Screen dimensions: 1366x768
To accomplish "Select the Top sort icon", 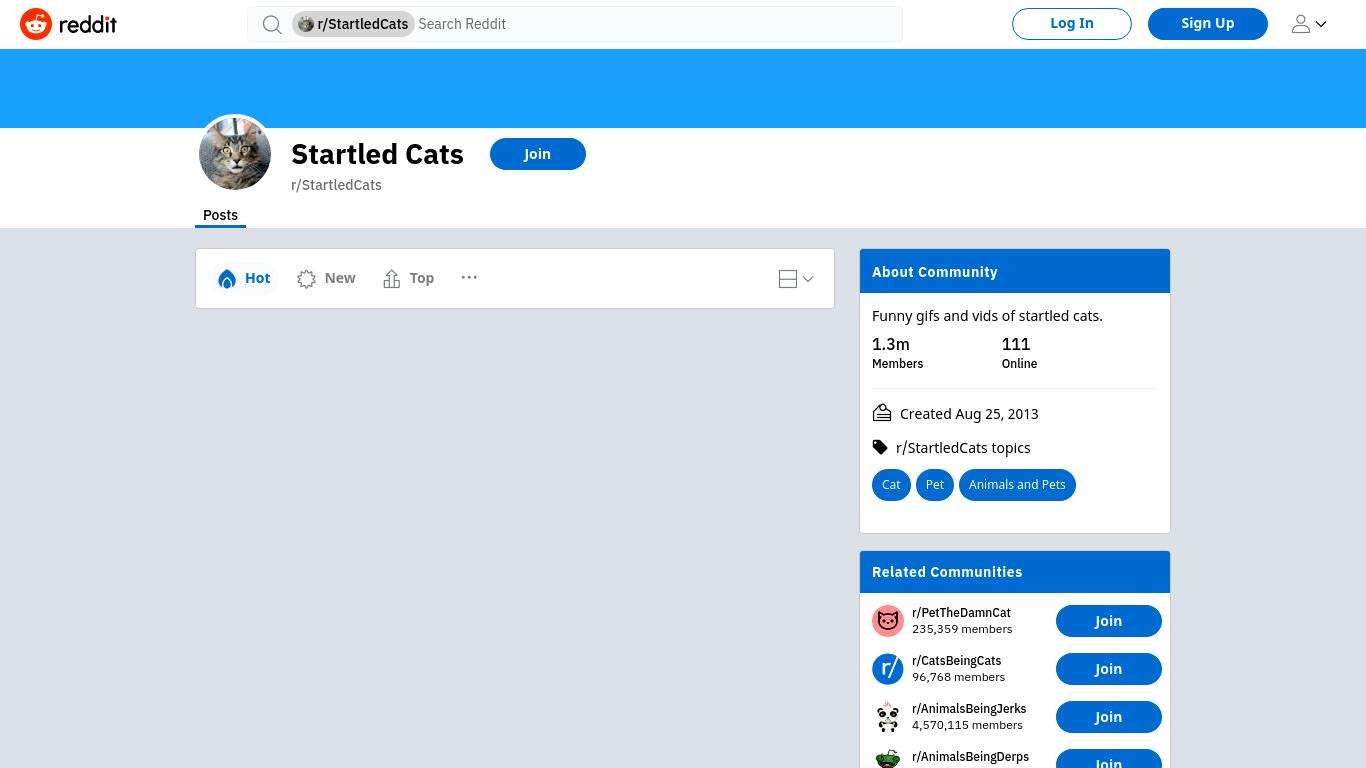I will coord(392,279).
